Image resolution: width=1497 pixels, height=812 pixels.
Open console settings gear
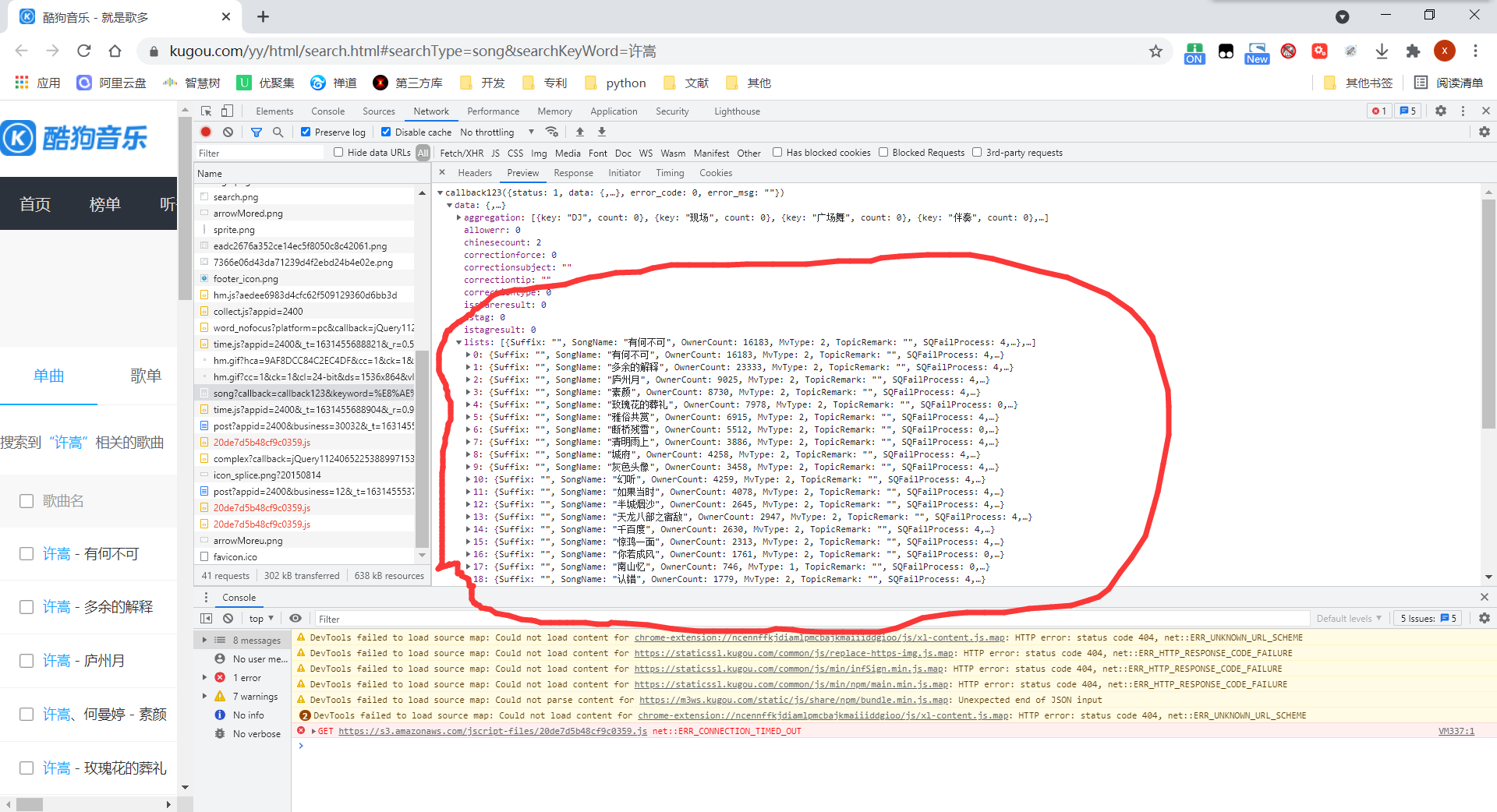click(1485, 618)
